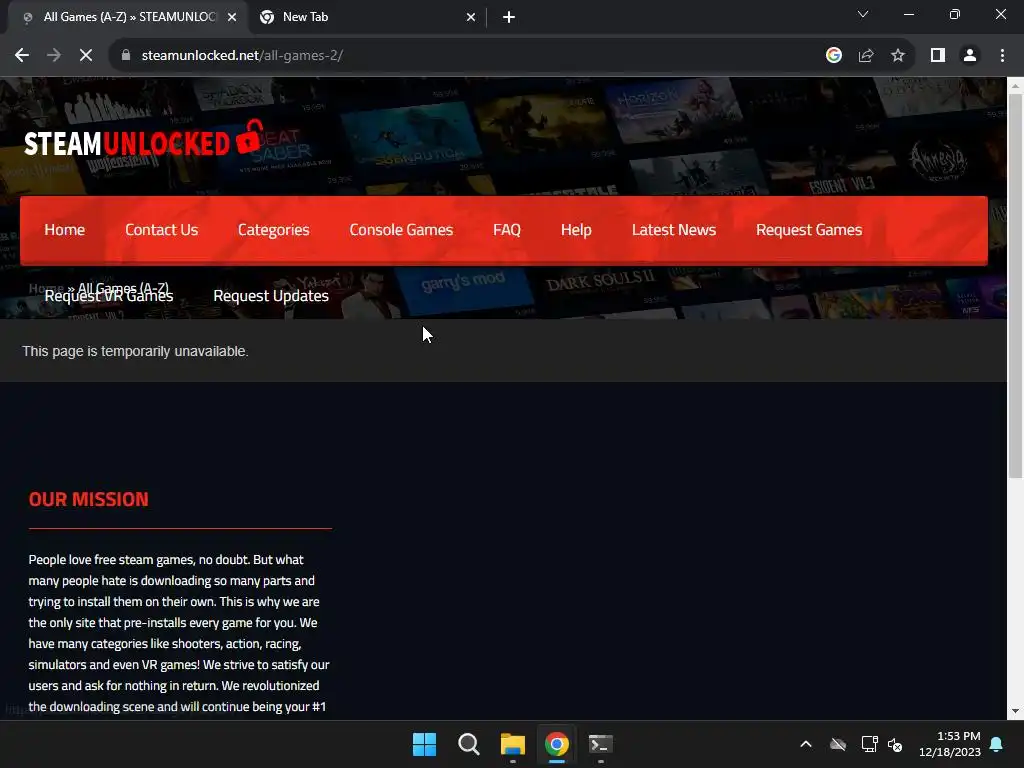The height and width of the screenshot is (768, 1024).
Task: Click the OUR MISSION heading
Action: [89, 500]
